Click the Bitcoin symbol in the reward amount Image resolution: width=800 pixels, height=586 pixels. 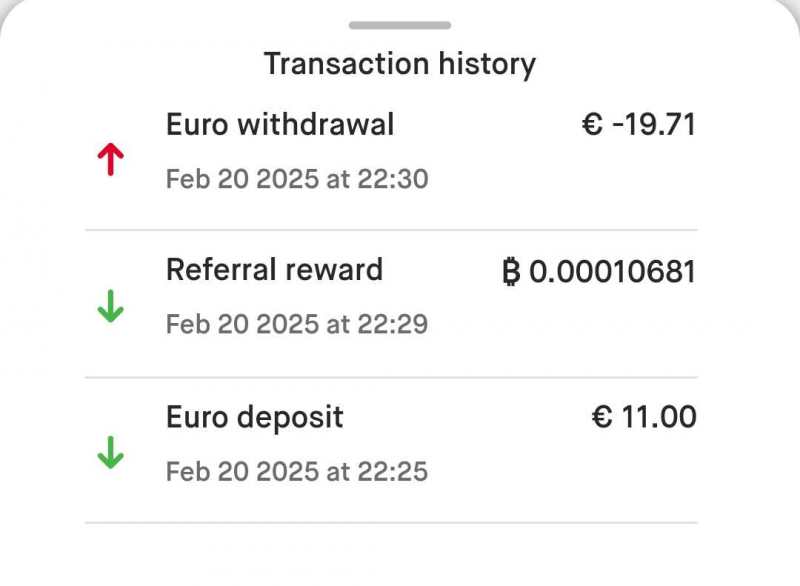click(512, 271)
